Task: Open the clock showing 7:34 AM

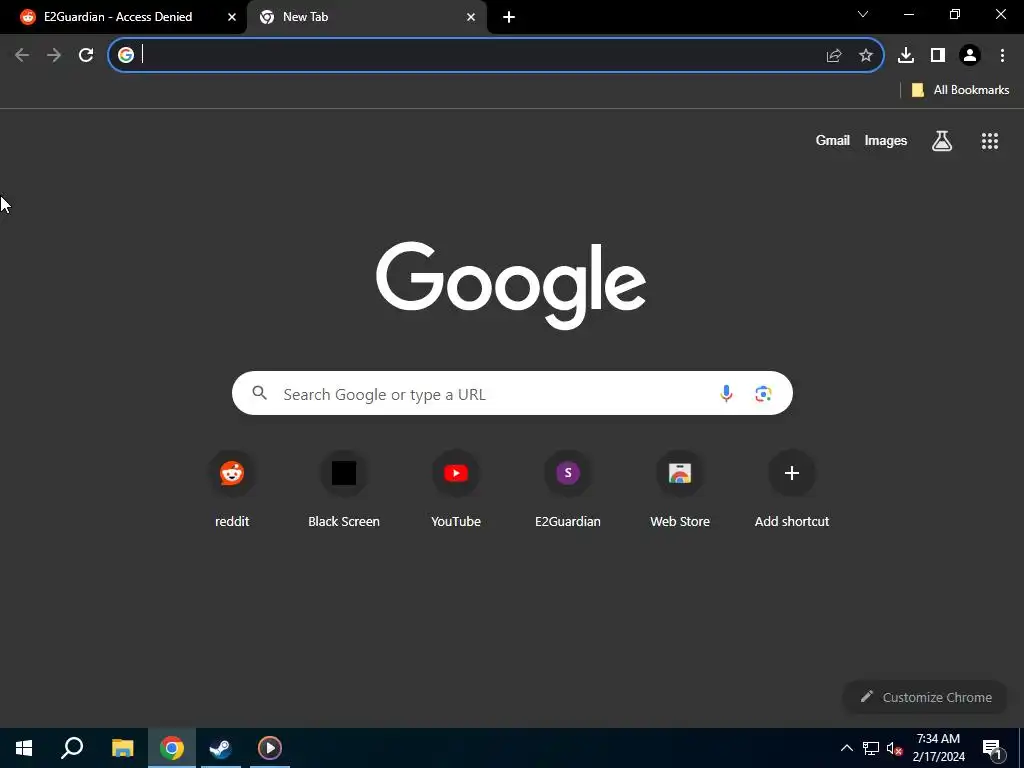Action: [938, 748]
